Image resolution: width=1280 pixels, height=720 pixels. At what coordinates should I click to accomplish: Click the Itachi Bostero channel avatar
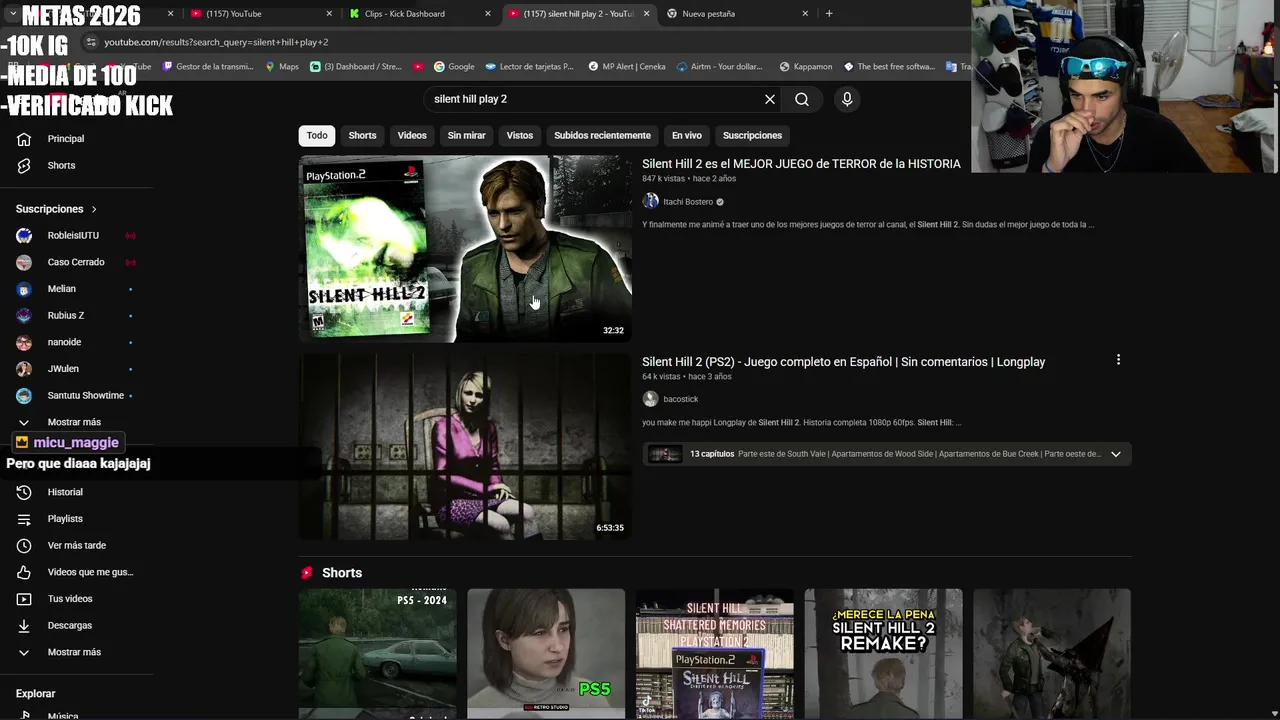[x=650, y=201]
